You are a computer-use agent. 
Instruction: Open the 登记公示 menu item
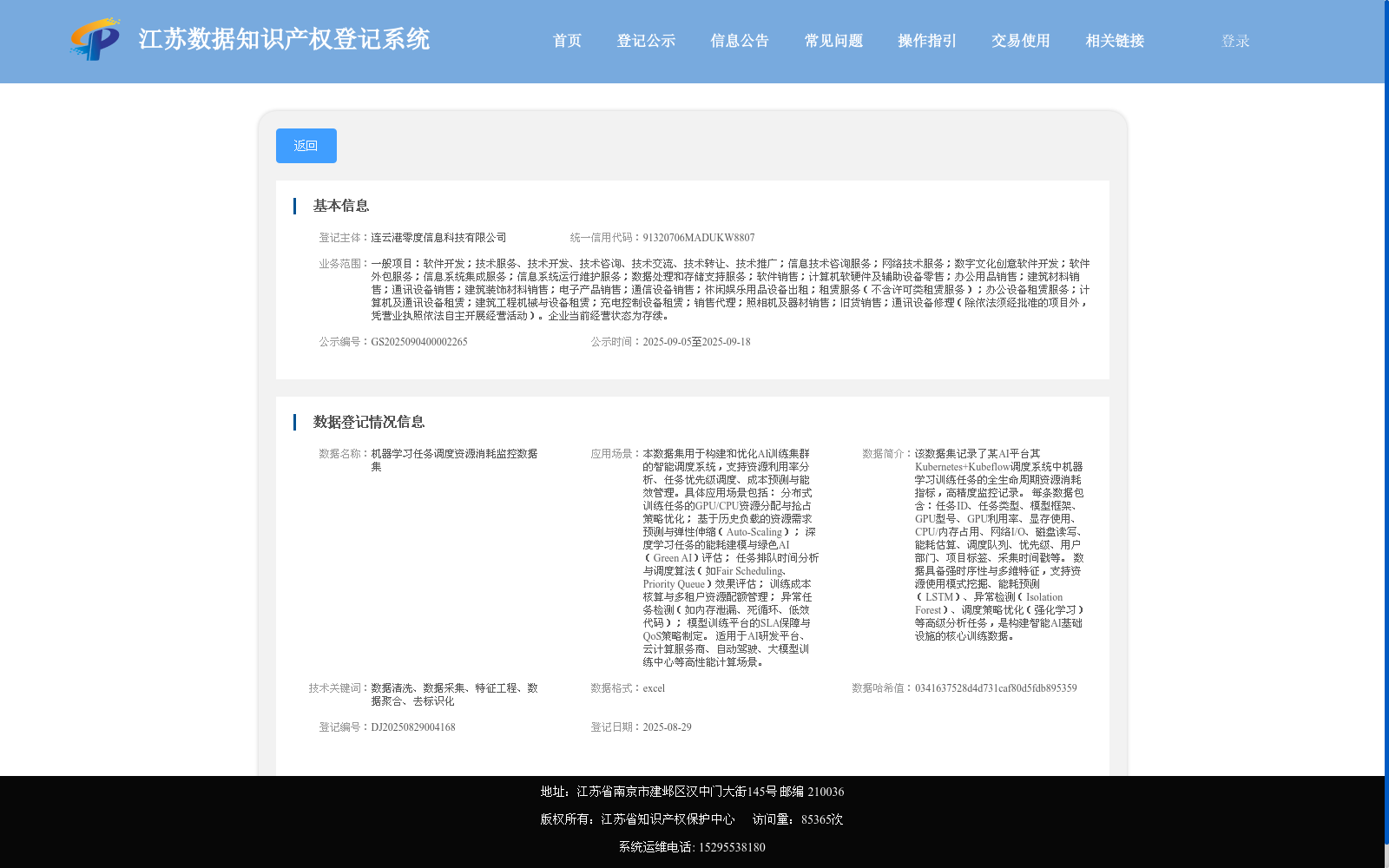646,41
